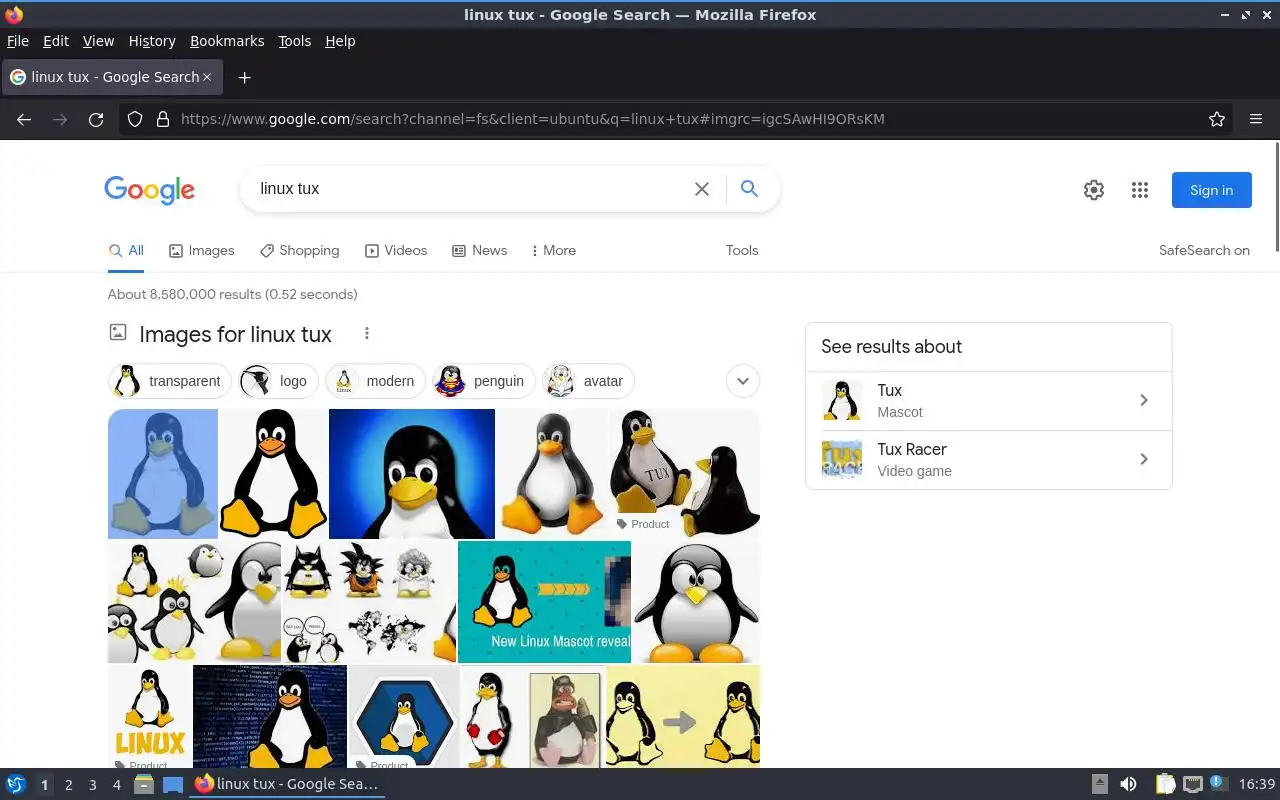Click the forward navigation arrow
The width and height of the screenshot is (1280, 800).
[60, 119]
